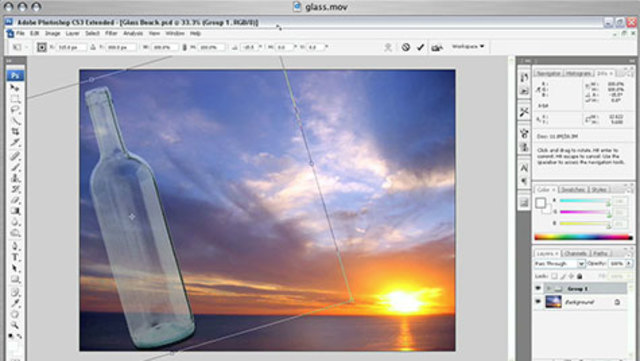Open the Analysis menu
The height and width of the screenshot is (361, 640).
point(133,33)
